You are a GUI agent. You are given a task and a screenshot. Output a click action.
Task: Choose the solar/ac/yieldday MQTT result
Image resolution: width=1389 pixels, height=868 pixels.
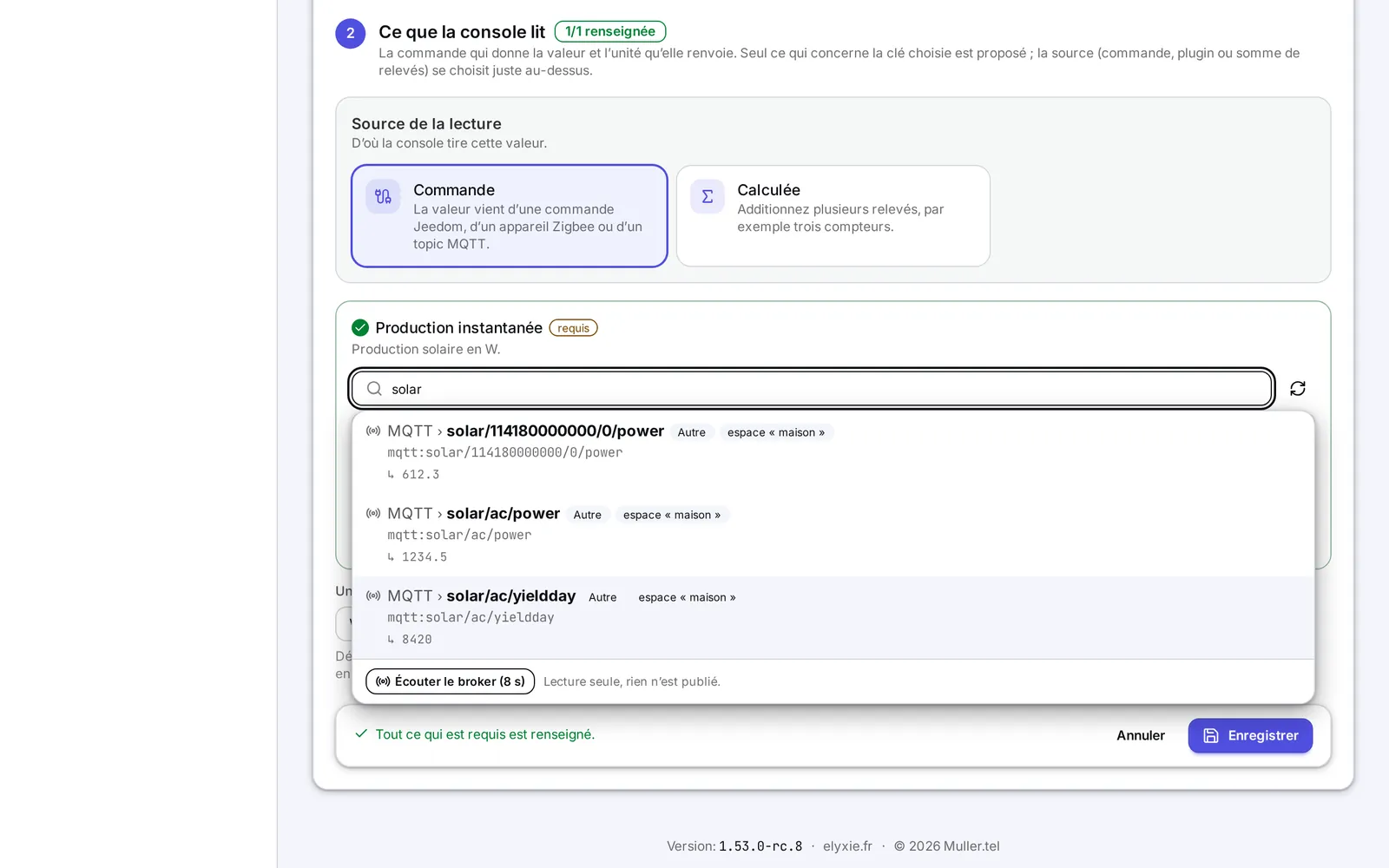pyautogui.click(x=833, y=618)
